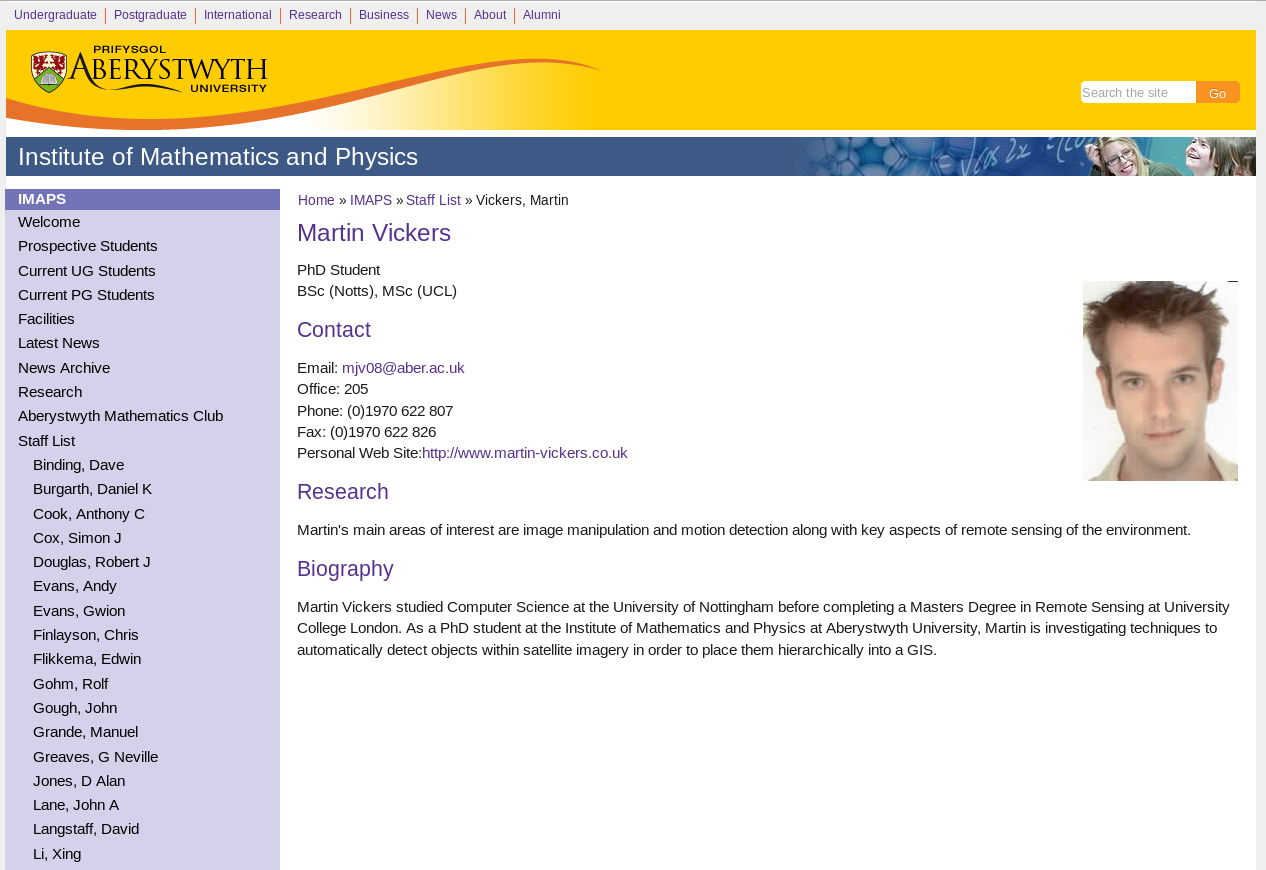1266x870 pixels.
Task: Select staff member Cook, Anthony C
Action: (89, 514)
